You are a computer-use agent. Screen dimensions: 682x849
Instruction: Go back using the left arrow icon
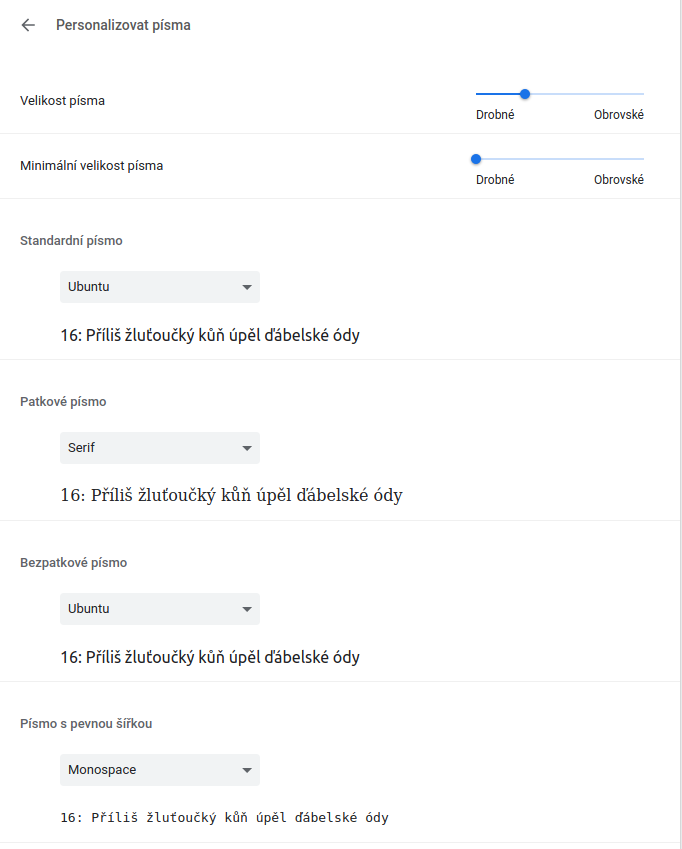pos(28,25)
